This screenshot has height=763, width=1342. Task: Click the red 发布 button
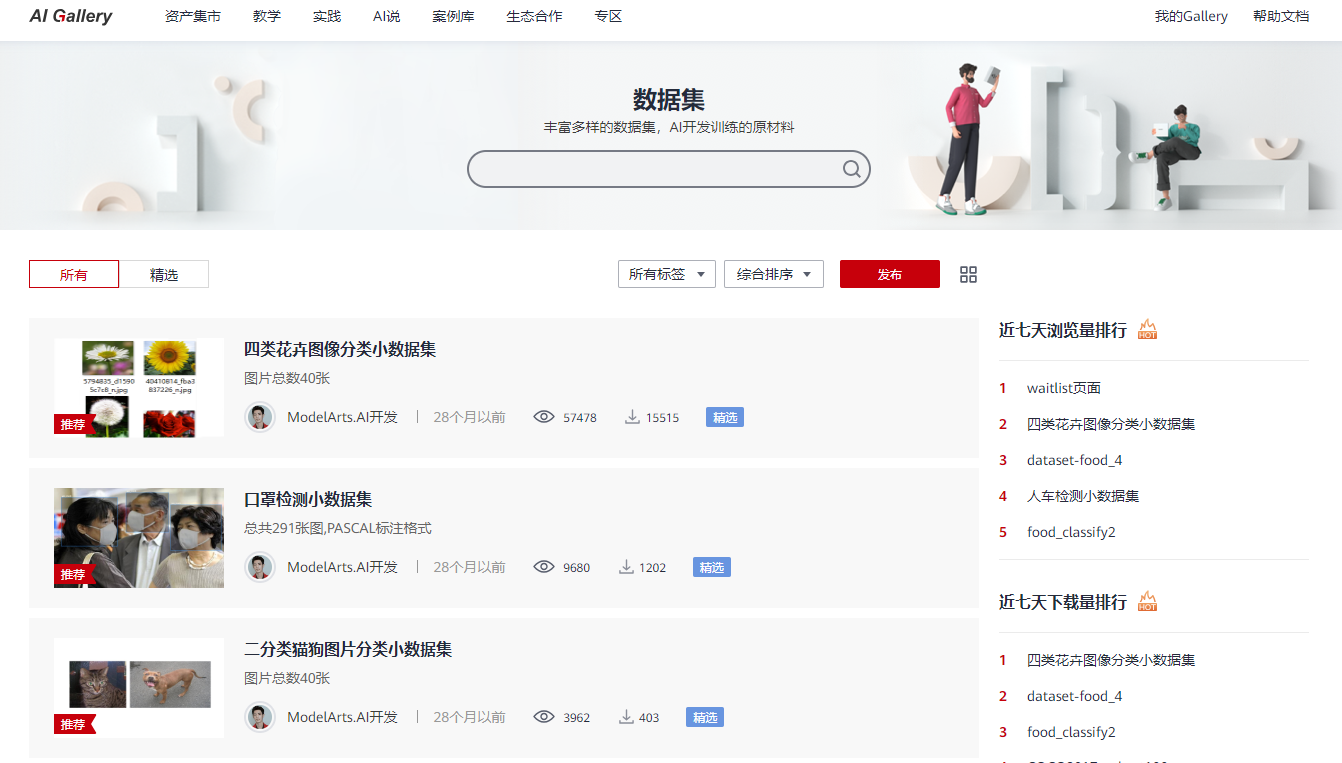point(890,274)
